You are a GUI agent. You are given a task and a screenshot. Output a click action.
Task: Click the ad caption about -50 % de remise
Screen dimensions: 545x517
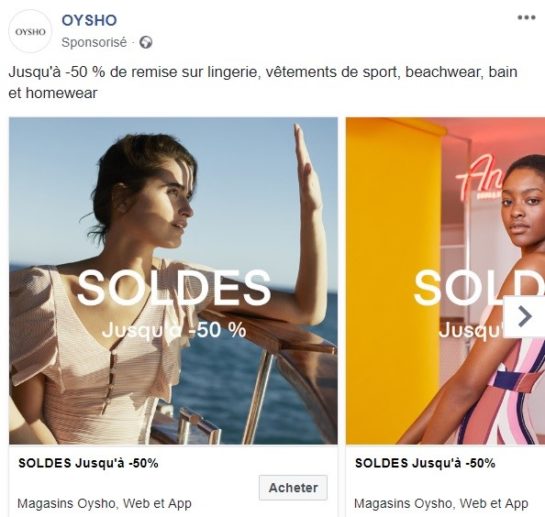pyautogui.click(x=263, y=82)
